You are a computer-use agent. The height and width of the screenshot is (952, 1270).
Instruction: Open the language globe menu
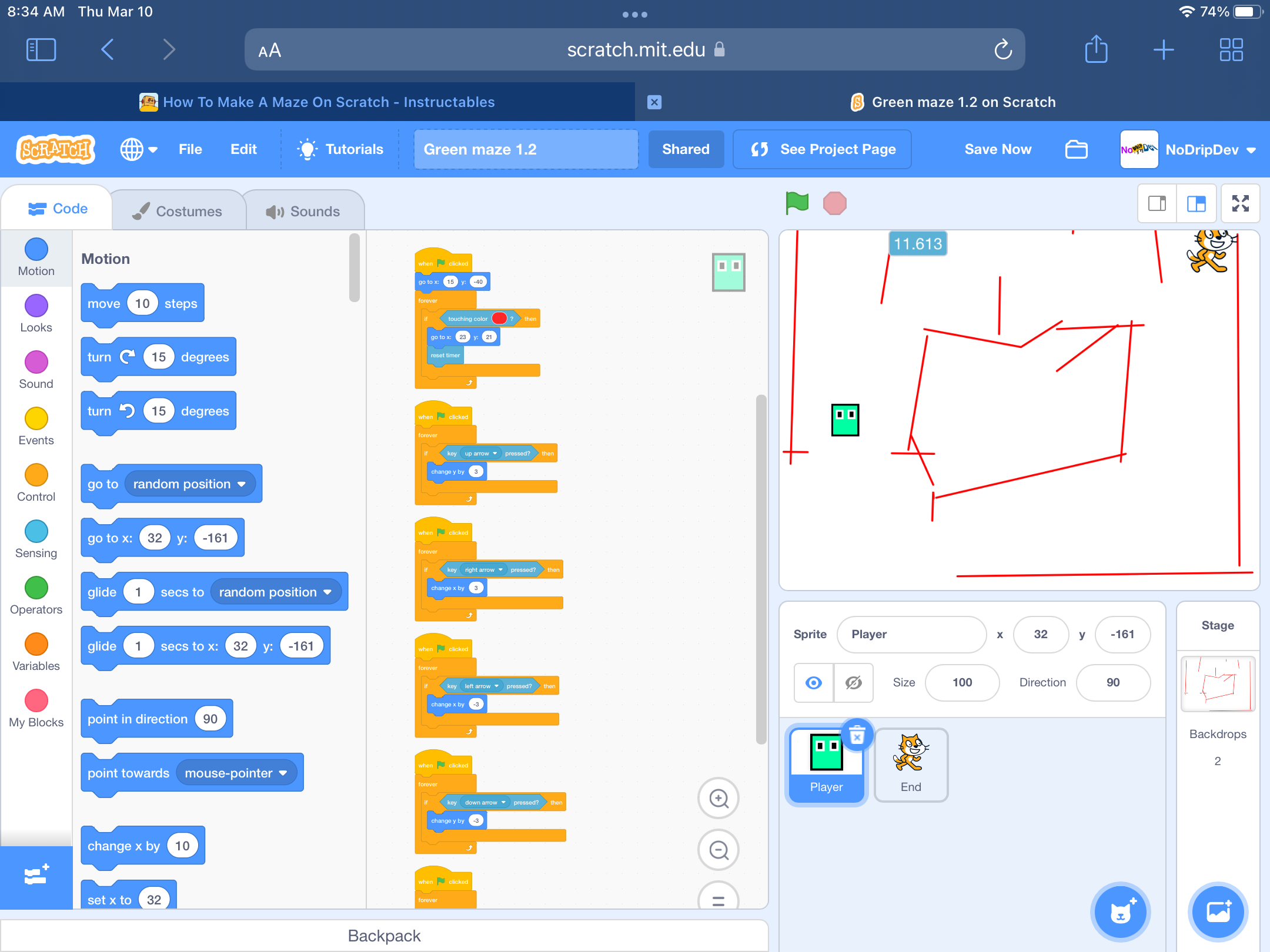click(x=138, y=149)
